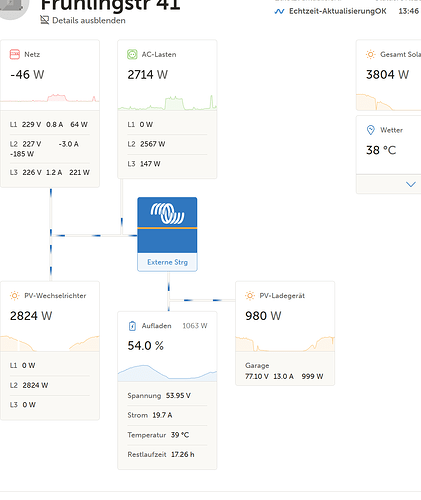
Task: Click the Netz power history graph
Action: [x=50, y=98]
